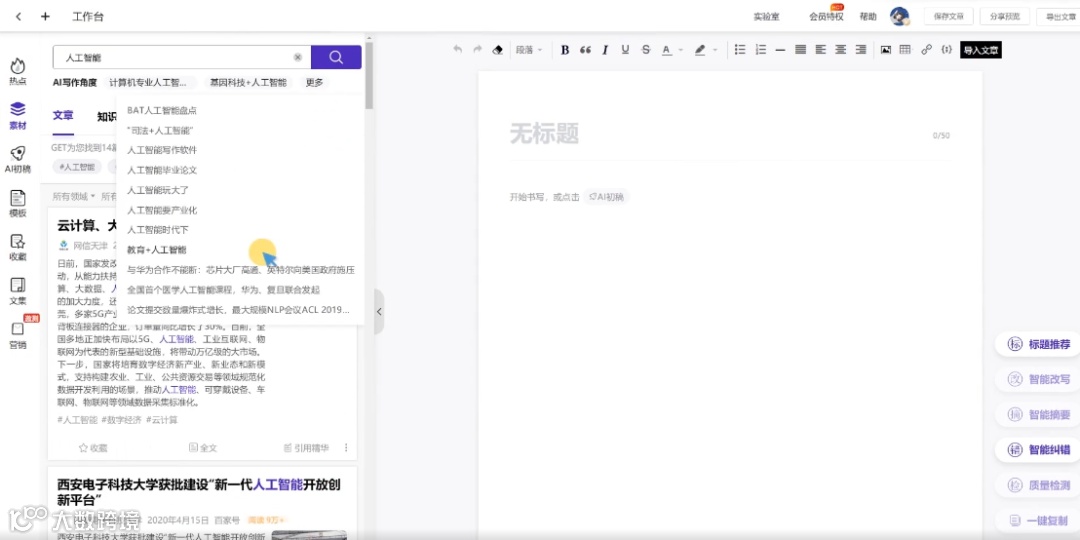Click the 导出文章 export article button

click(x=1059, y=17)
